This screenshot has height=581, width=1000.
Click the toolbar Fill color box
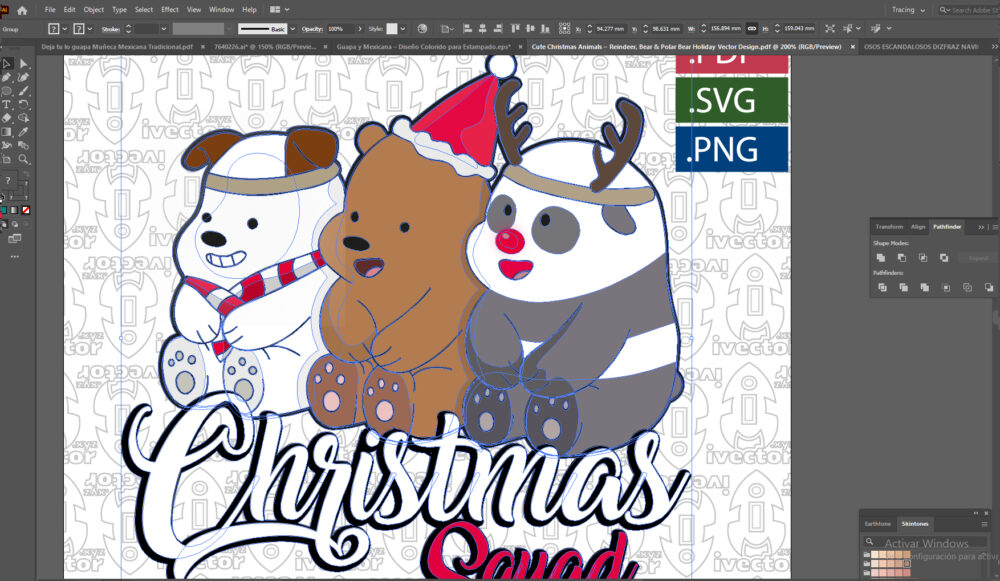[8, 181]
